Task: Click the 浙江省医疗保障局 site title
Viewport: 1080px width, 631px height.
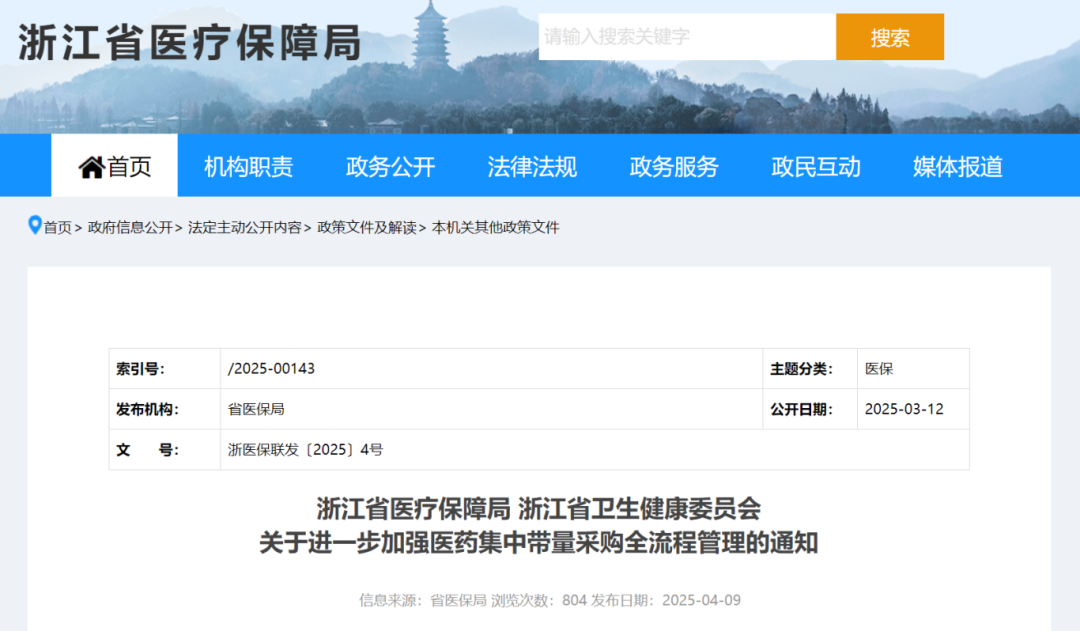Action: 190,43
